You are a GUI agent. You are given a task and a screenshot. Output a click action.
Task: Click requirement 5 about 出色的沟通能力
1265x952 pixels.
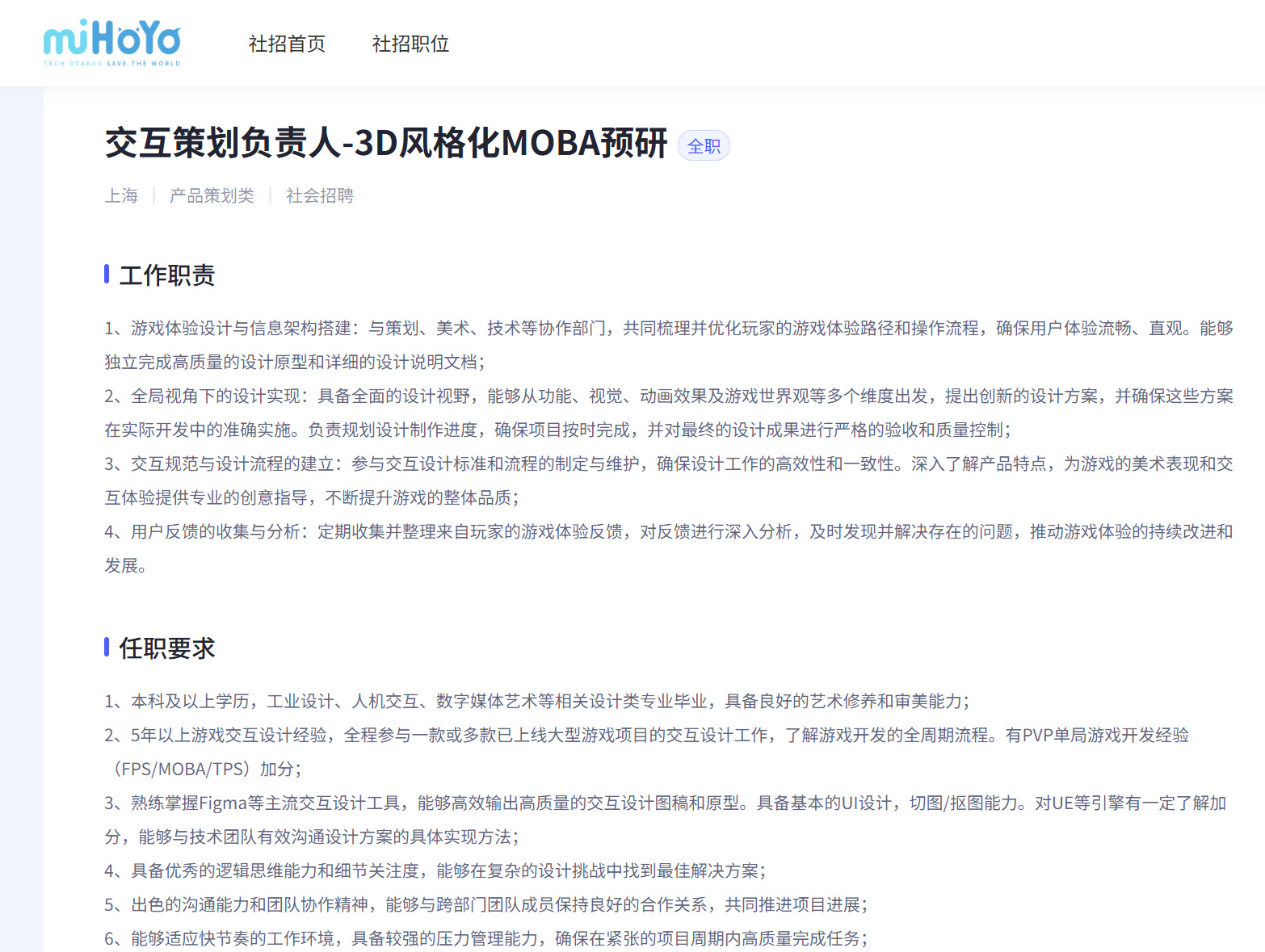coord(485,905)
